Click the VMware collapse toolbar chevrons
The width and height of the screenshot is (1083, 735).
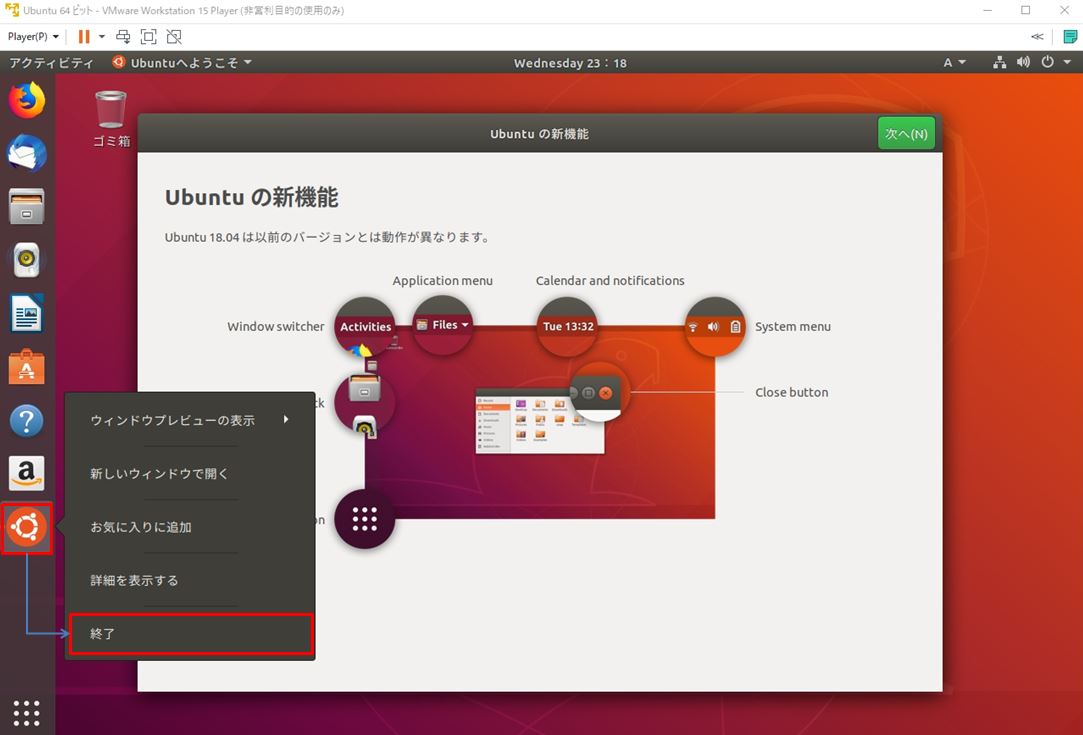(1037, 37)
